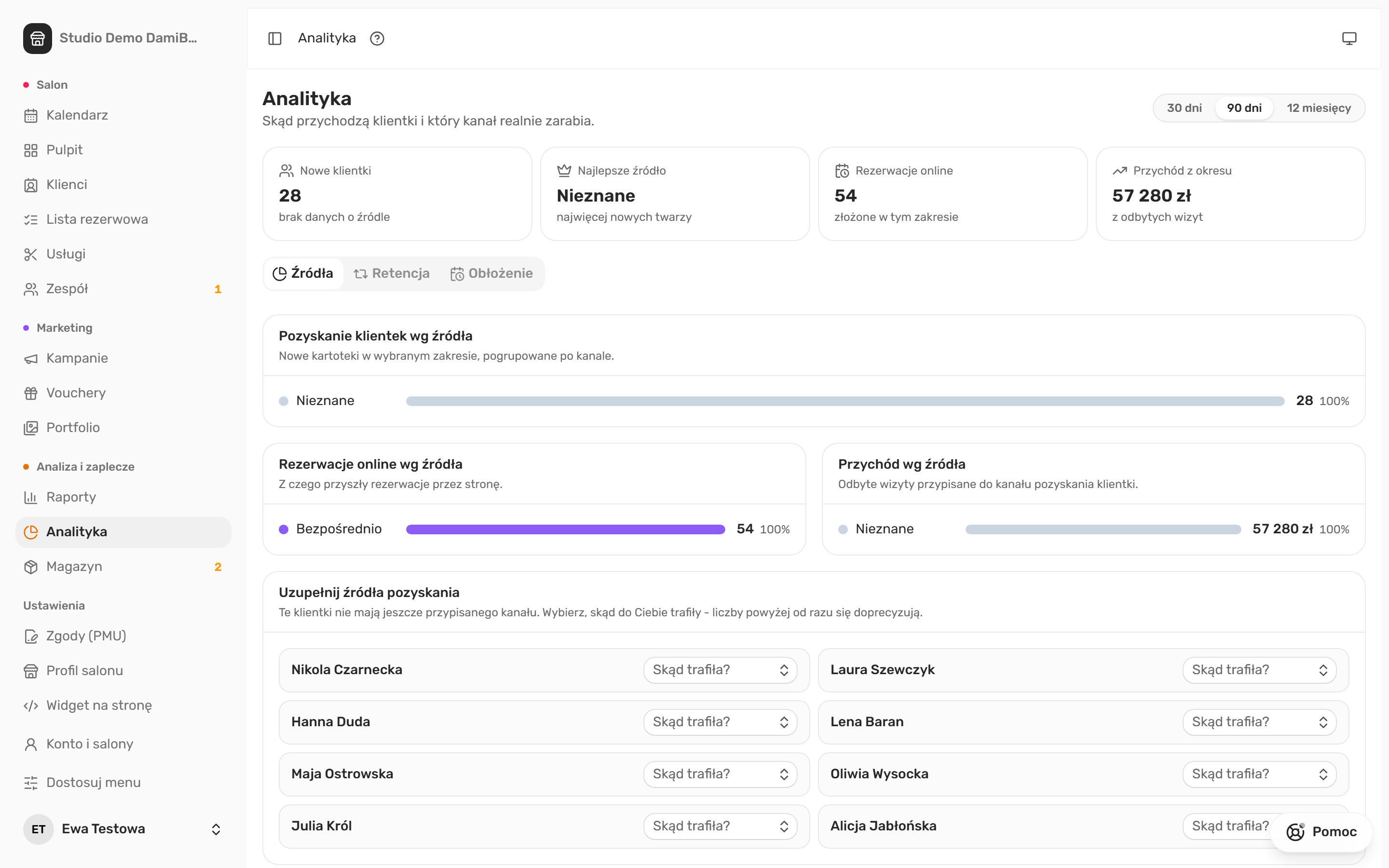The width and height of the screenshot is (1389, 868).
Task: Open Zespół in the sidebar menu
Action: click(x=123, y=289)
